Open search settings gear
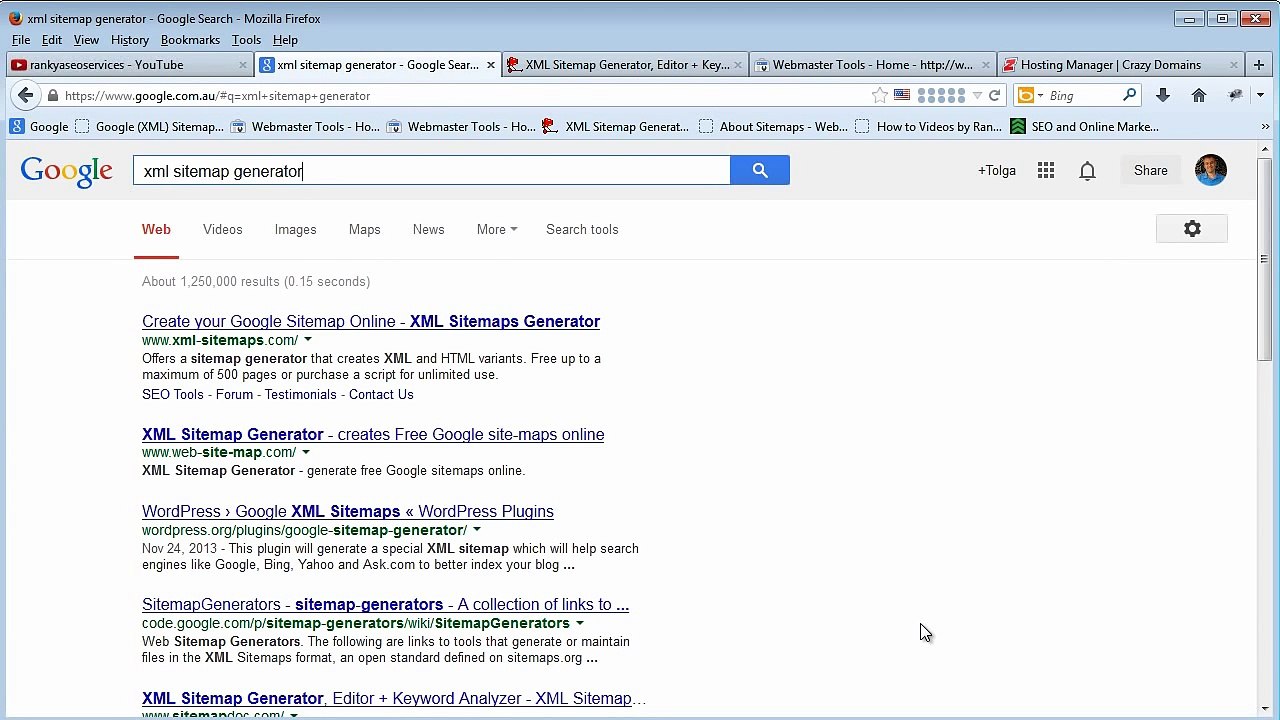Image resolution: width=1280 pixels, height=720 pixels. tap(1192, 229)
